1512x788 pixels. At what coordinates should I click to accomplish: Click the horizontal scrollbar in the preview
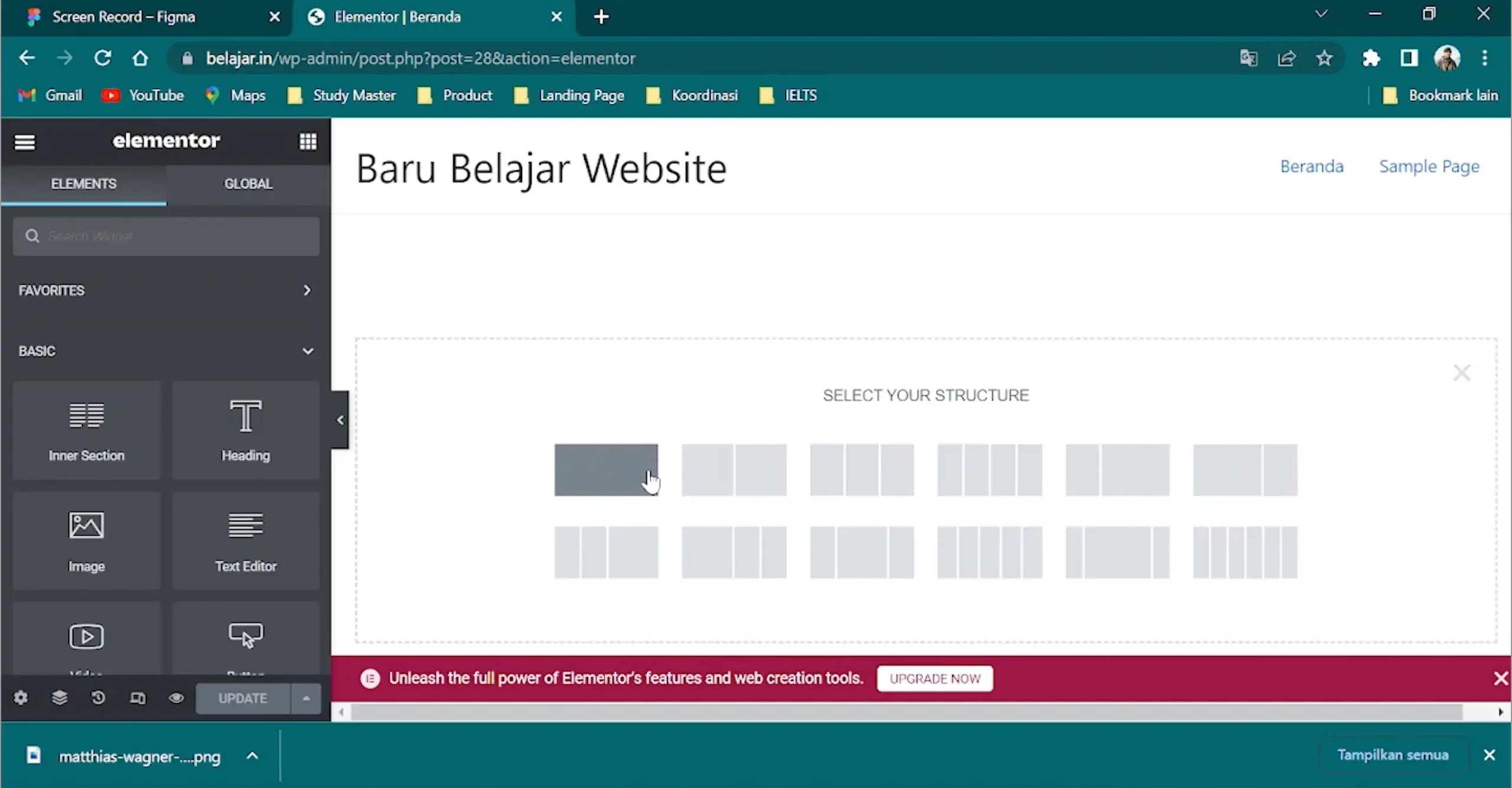tap(907, 712)
